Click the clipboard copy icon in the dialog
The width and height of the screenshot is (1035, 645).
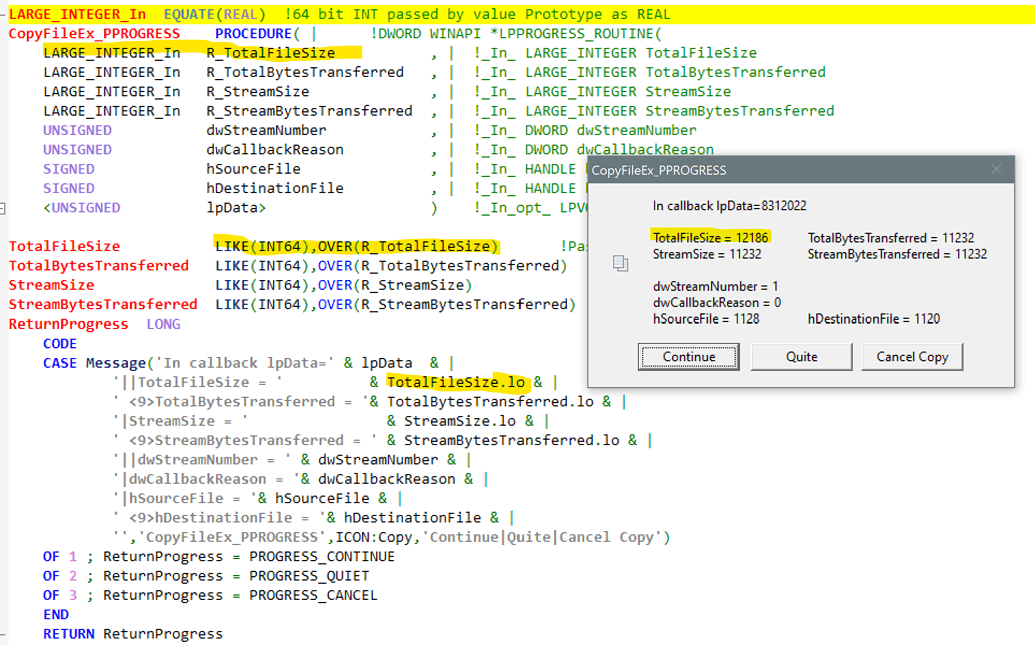tap(621, 264)
